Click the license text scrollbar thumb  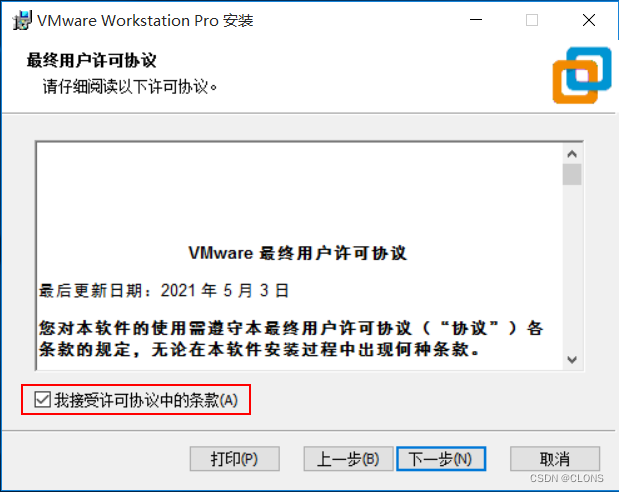pos(572,175)
